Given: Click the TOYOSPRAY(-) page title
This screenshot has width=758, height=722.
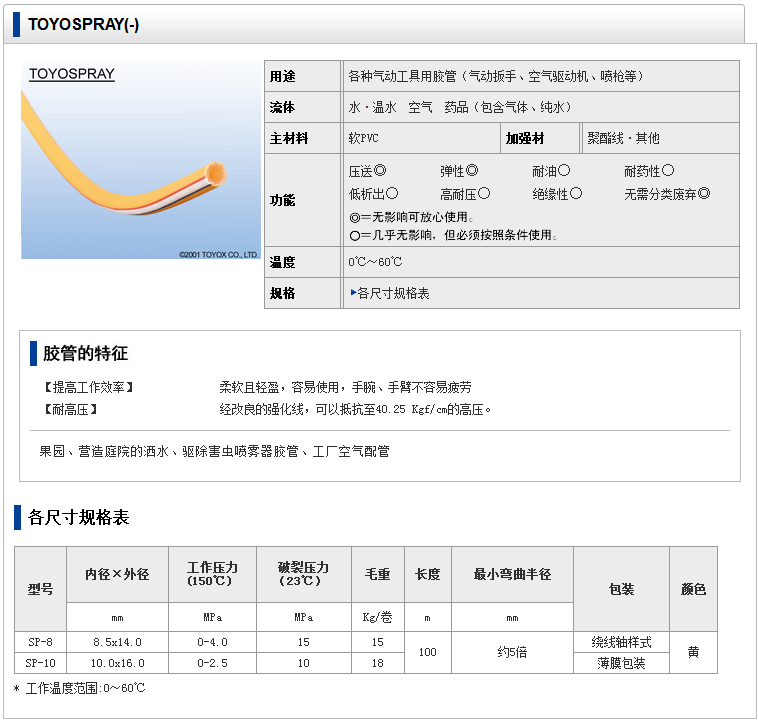Looking at the screenshot, I should [83, 24].
